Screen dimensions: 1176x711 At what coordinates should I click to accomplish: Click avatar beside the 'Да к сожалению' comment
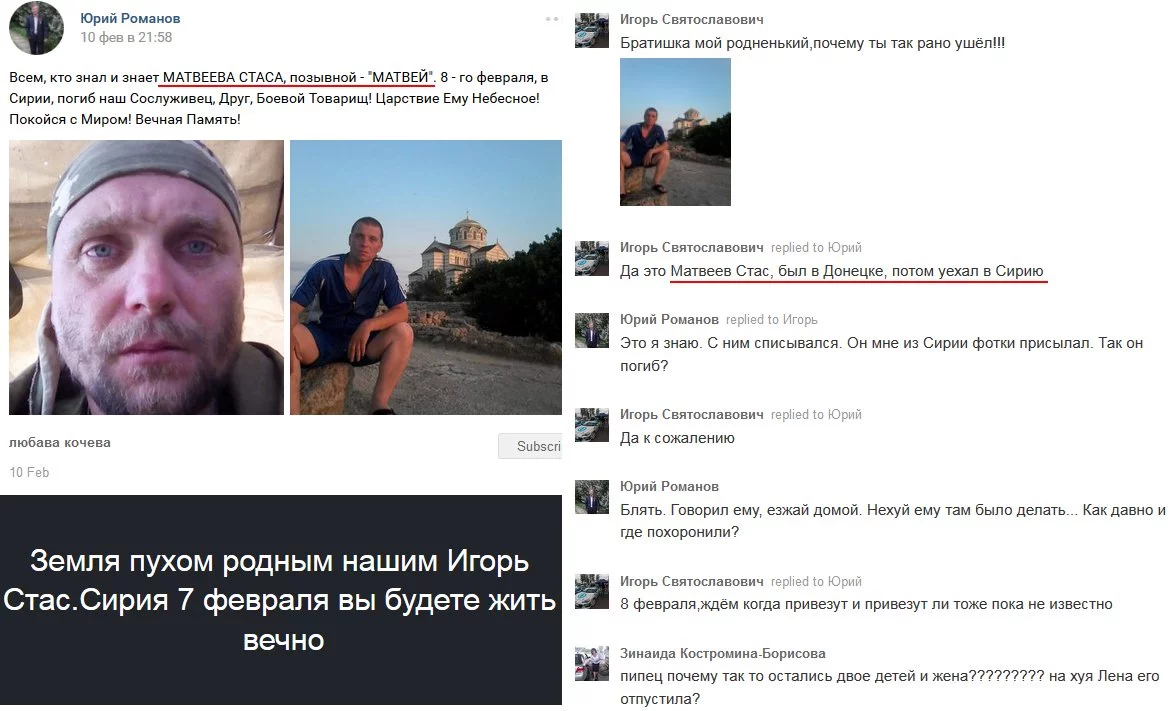point(592,425)
